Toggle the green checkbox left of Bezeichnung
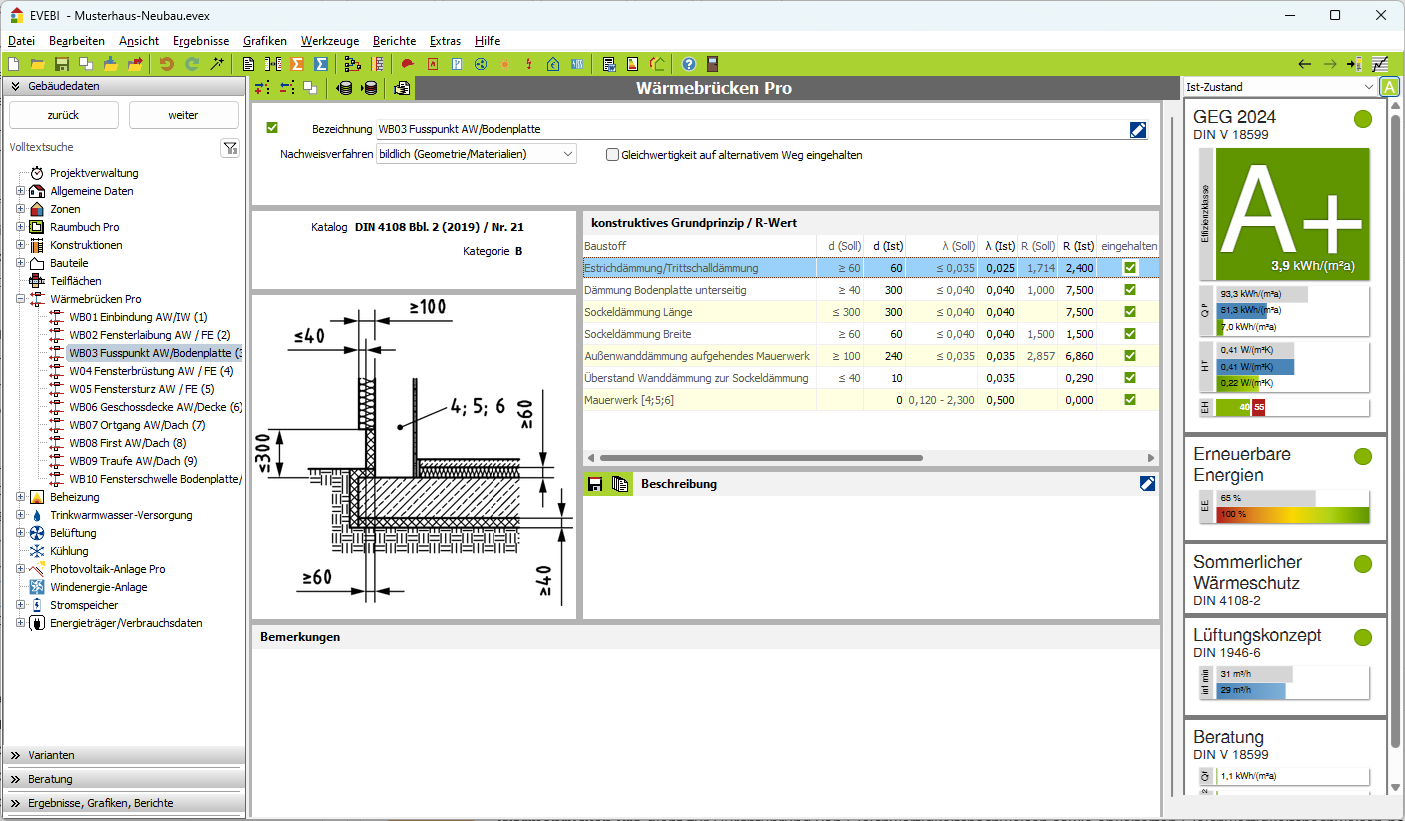 (272, 128)
